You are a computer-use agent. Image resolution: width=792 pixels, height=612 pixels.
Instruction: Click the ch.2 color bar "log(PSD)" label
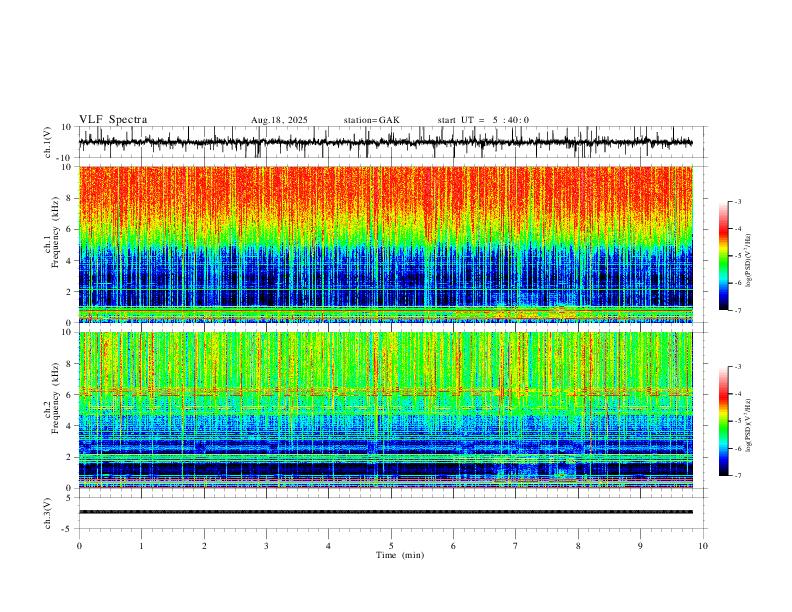coord(749,426)
